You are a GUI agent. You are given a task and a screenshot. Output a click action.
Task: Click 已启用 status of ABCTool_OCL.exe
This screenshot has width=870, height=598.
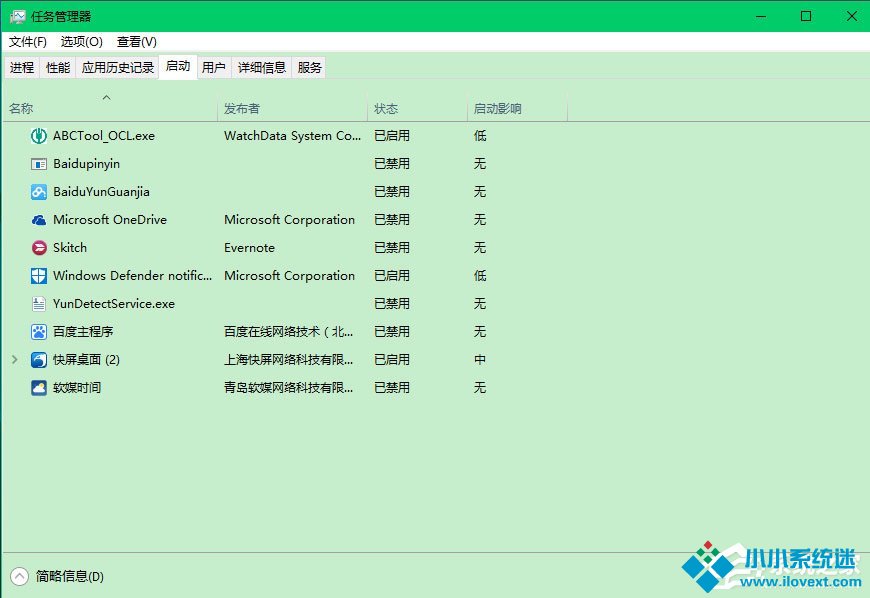pyautogui.click(x=392, y=136)
